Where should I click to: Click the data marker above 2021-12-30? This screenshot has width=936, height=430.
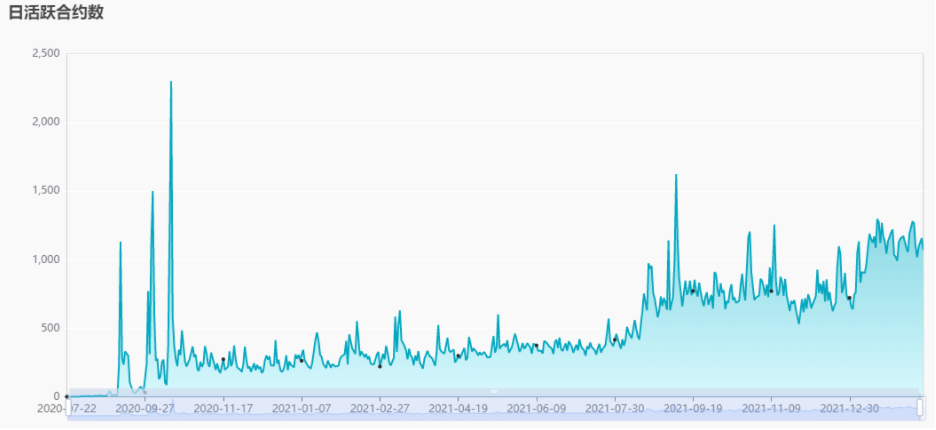pyautogui.click(x=849, y=297)
